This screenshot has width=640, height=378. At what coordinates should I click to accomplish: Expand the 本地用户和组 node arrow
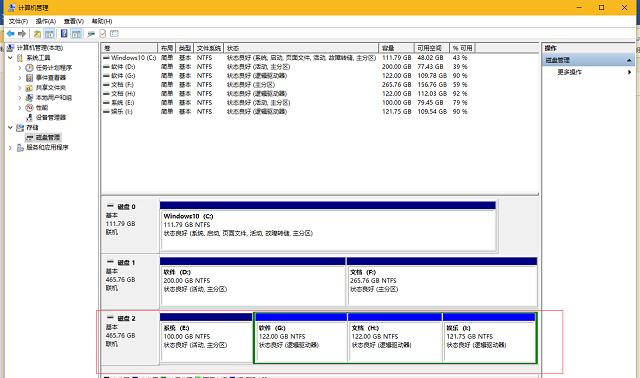click(20, 98)
